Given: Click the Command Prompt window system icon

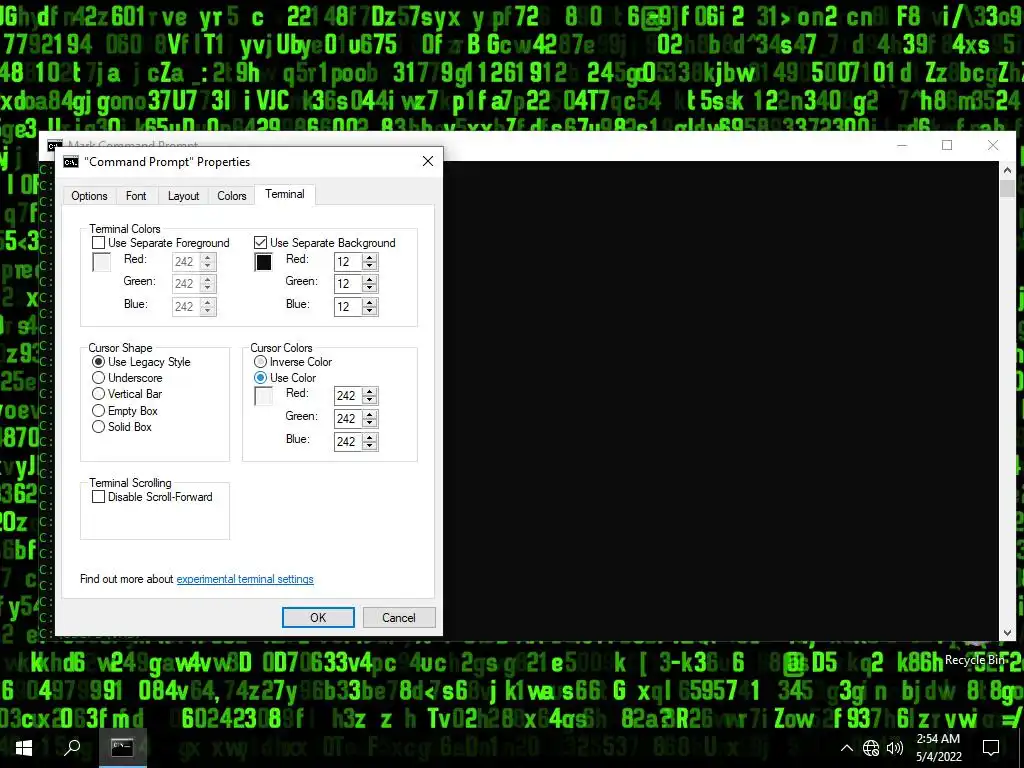Looking at the screenshot, I should [56, 145].
